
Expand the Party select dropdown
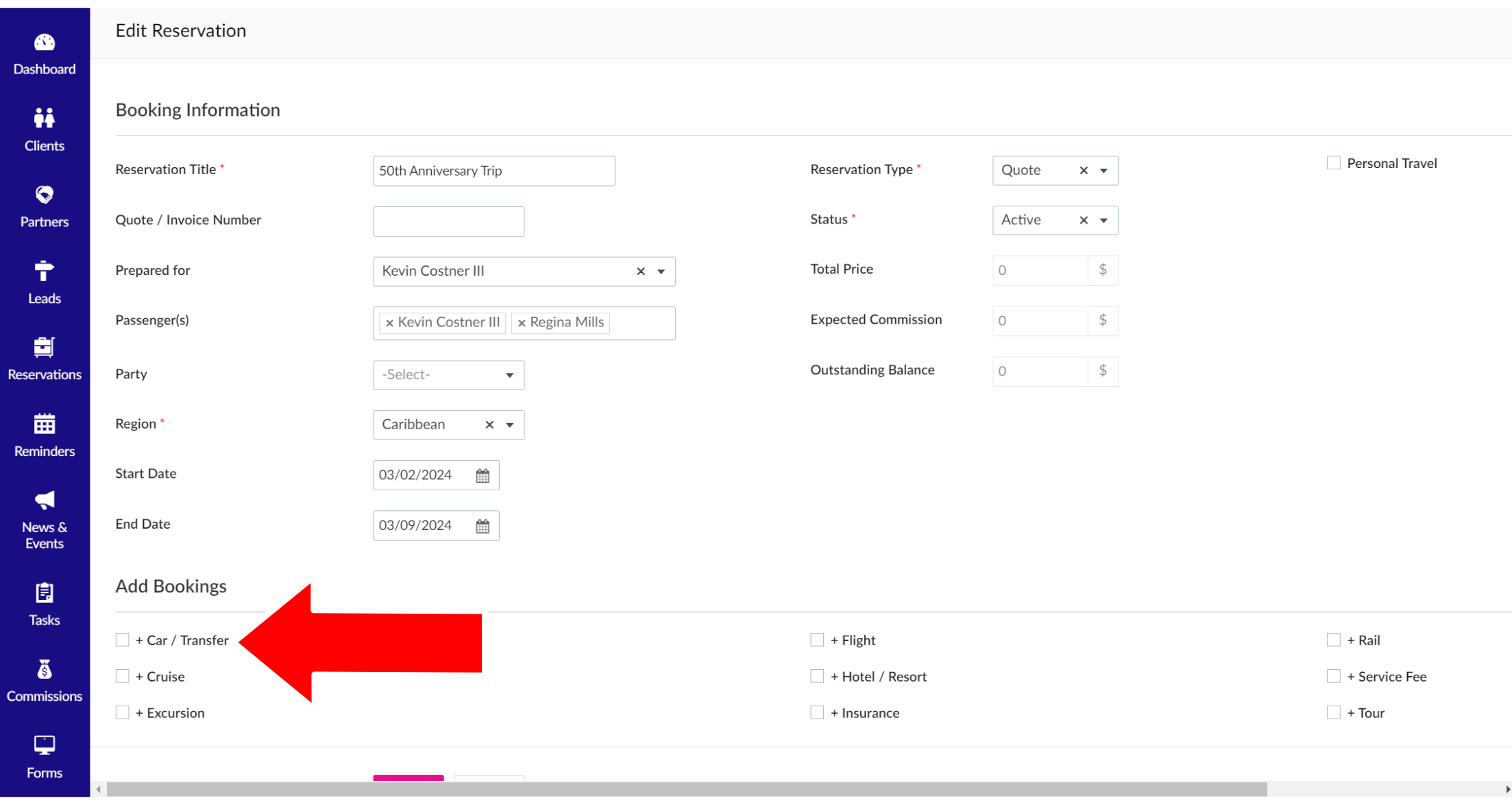[448, 375]
